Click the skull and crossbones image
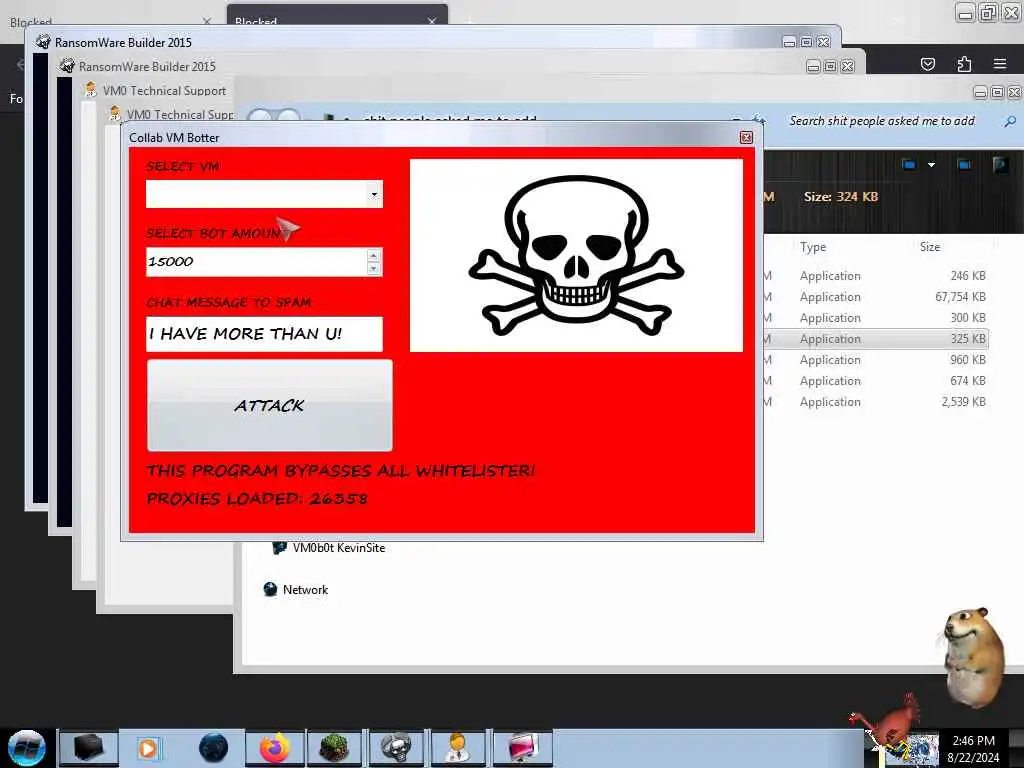The width and height of the screenshot is (1024, 768). coord(576,255)
